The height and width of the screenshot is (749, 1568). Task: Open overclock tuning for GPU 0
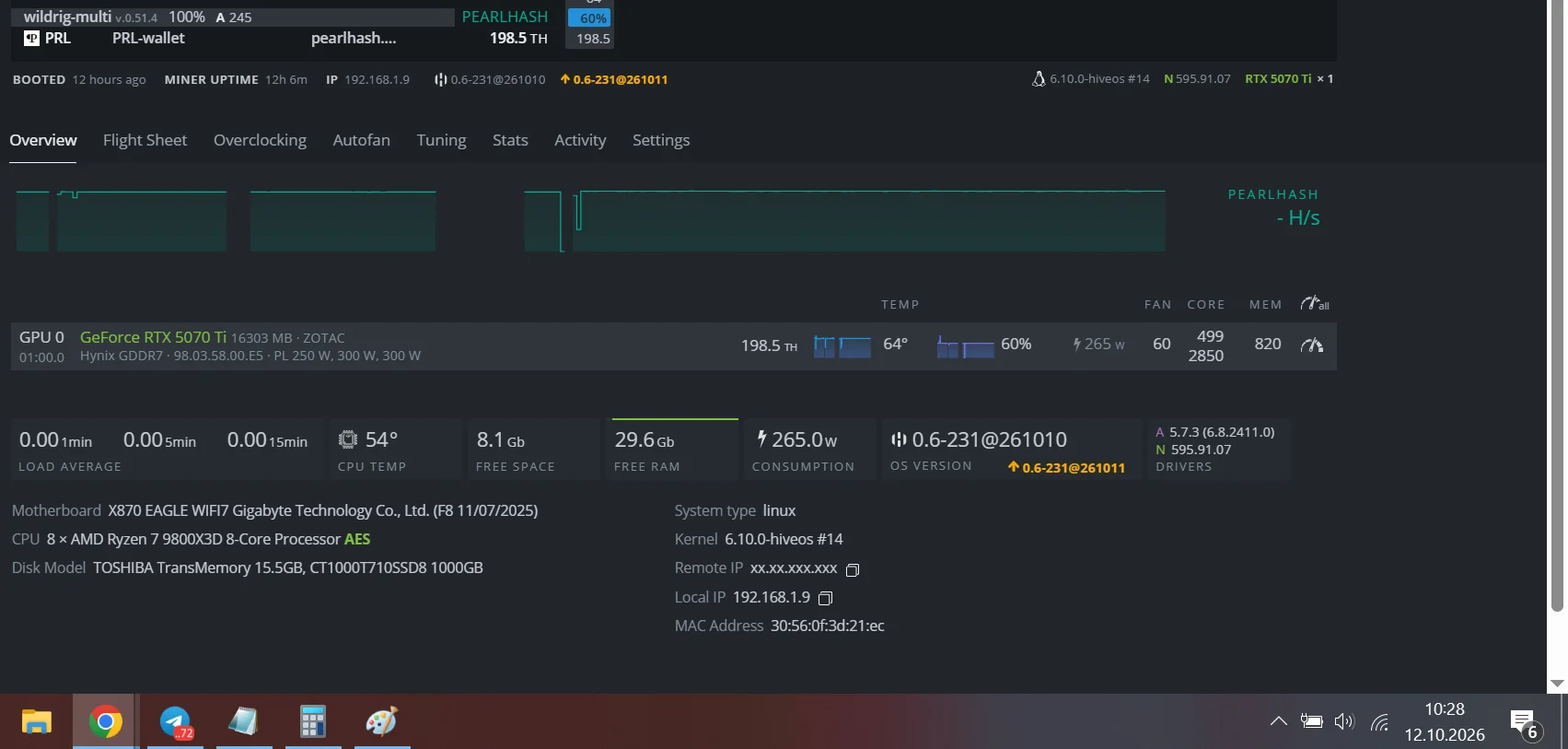tap(1312, 345)
